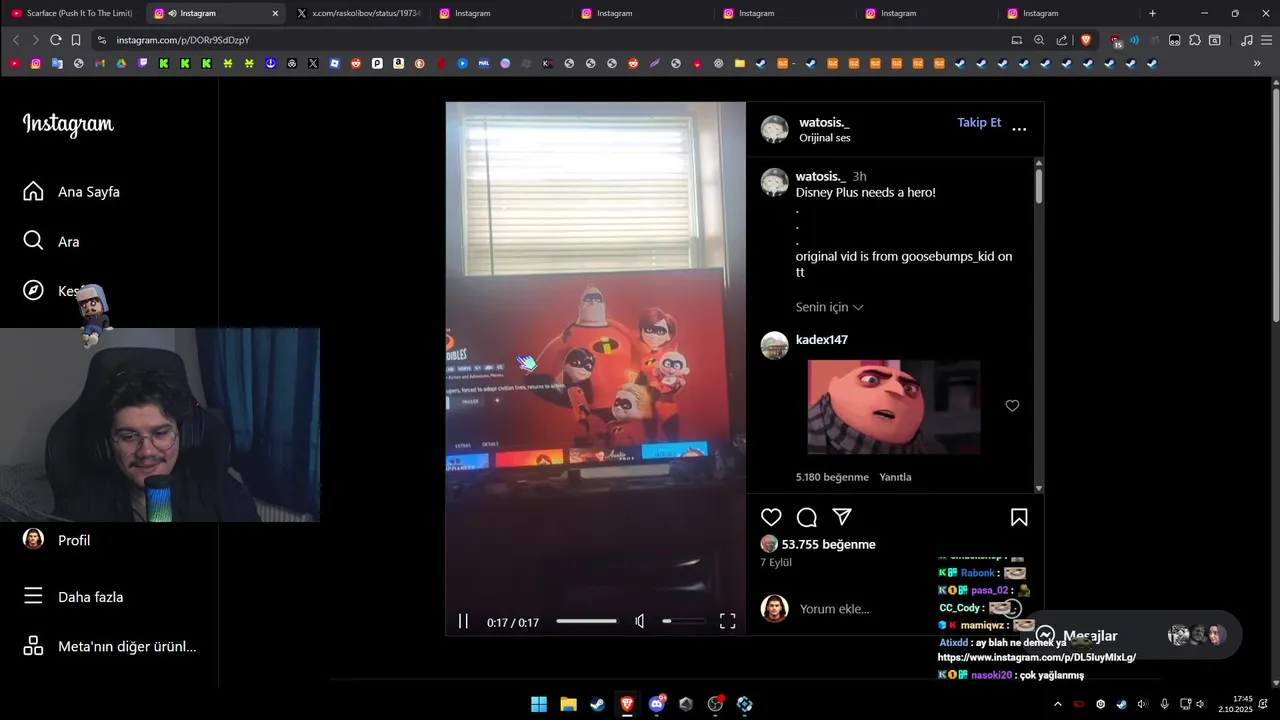This screenshot has height=720, width=1280.
Task: Enter fullscreen mode for the video
Action: (x=728, y=622)
